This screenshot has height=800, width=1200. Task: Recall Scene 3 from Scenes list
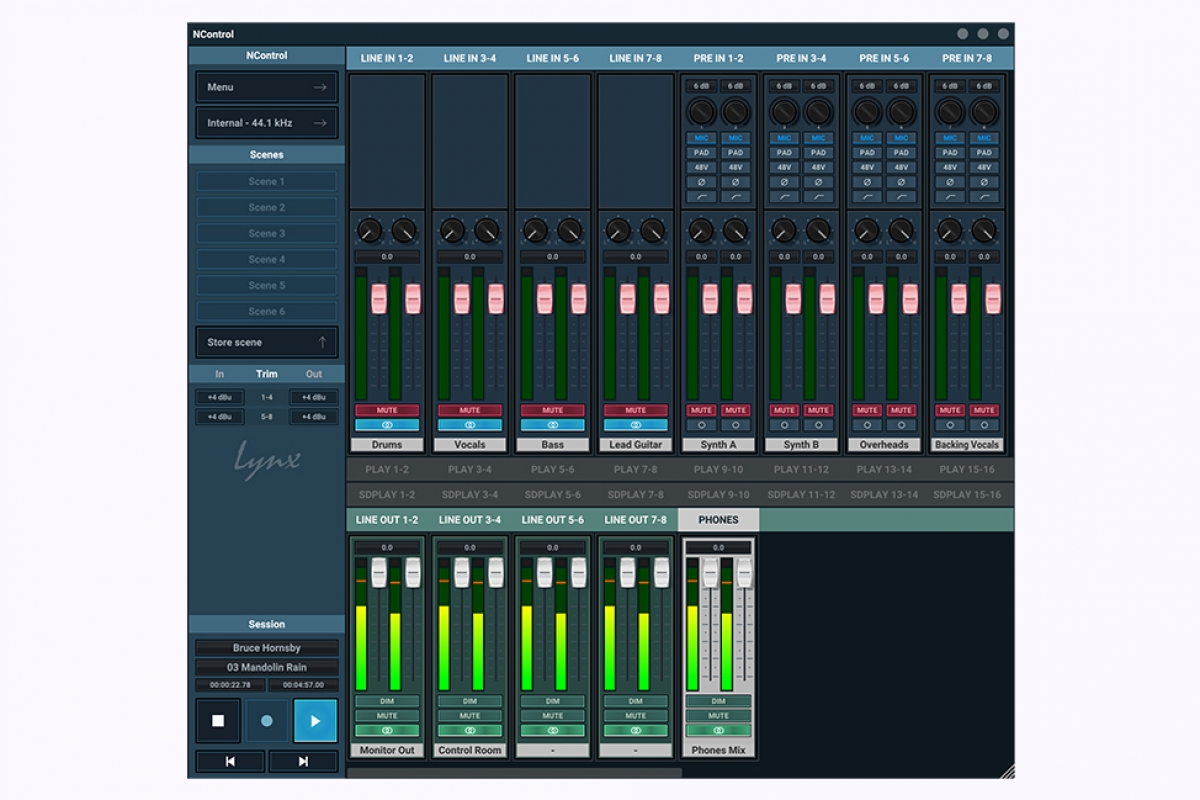click(x=267, y=233)
